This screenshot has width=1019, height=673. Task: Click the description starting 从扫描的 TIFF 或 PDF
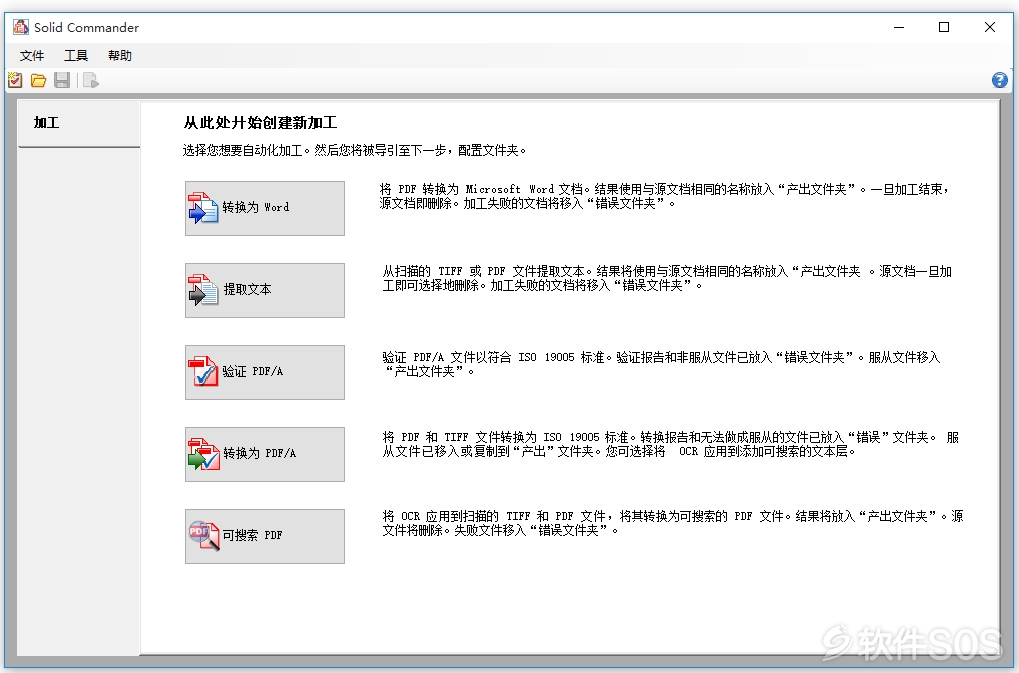click(667, 278)
